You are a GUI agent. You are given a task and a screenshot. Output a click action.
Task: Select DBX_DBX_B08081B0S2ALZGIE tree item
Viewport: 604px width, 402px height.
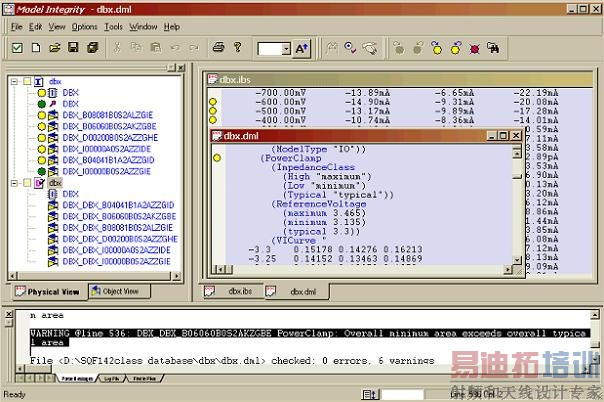tap(117, 228)
